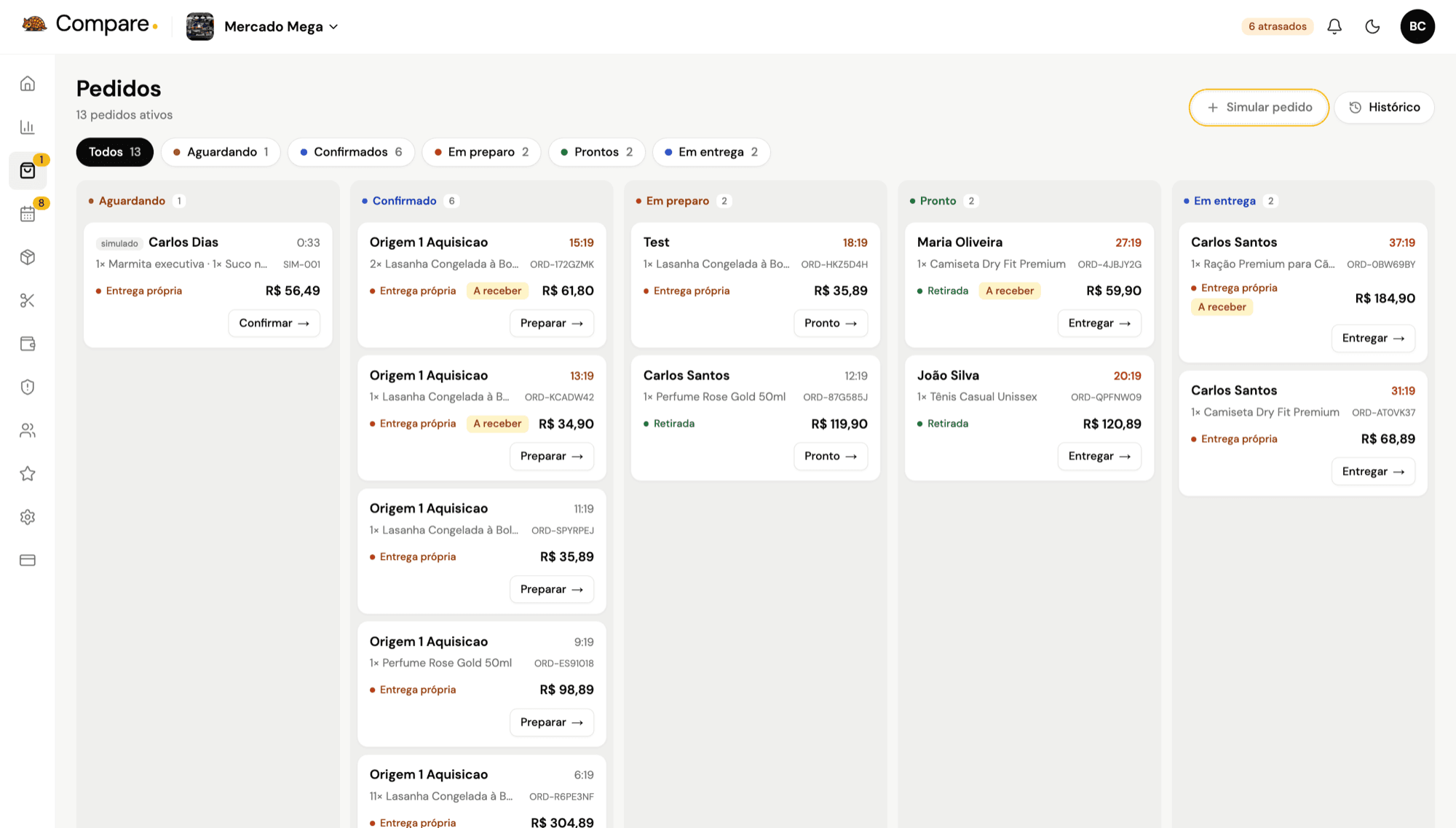This screenshot has height=828, width=1456.
Task: Filter by Confirmados 6
Action: [351, 152]
